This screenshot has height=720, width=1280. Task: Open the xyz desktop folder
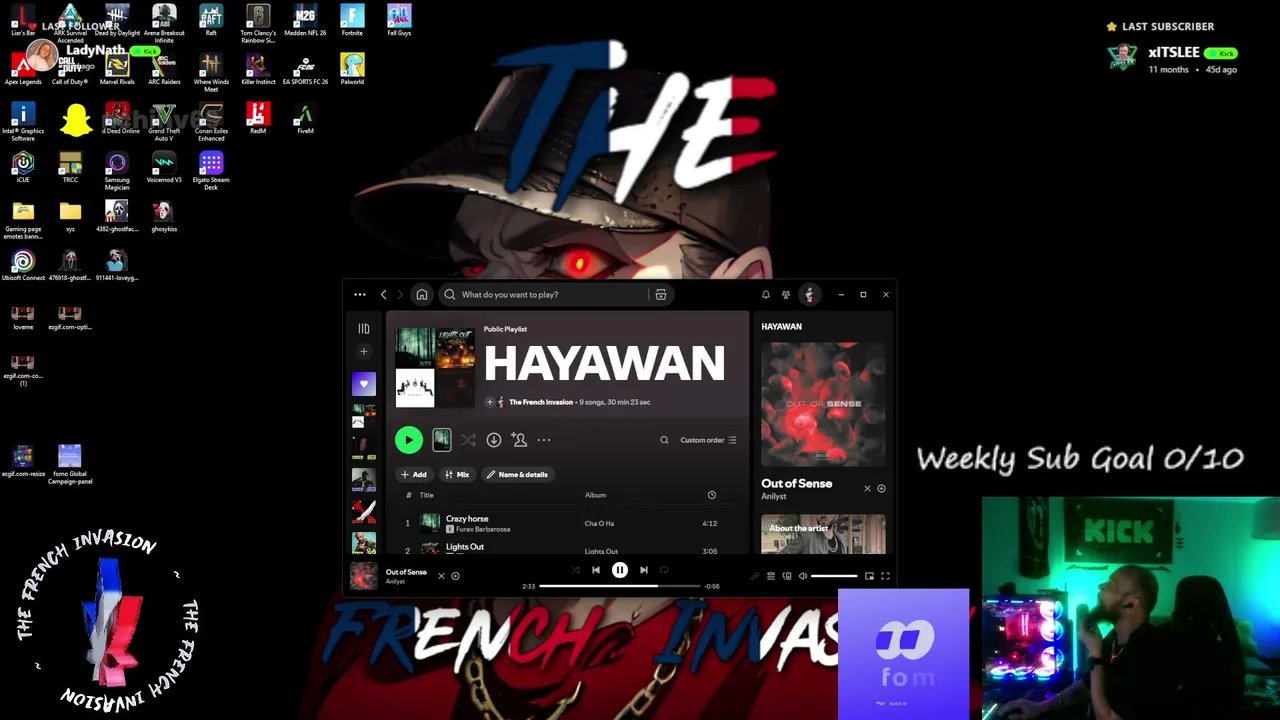[x=70, y=215]
